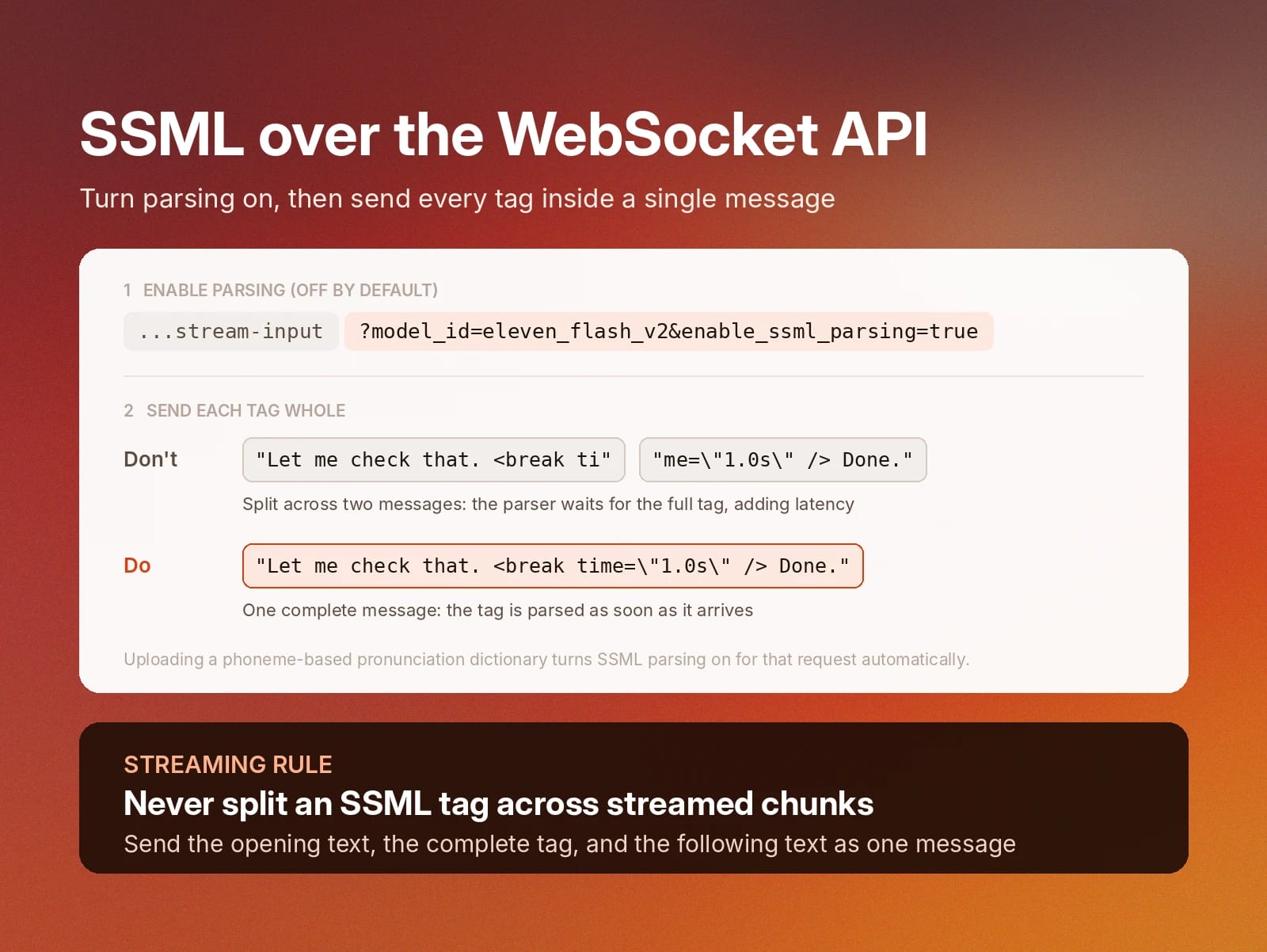Click note 'Split across two messages' explanation

548,505
